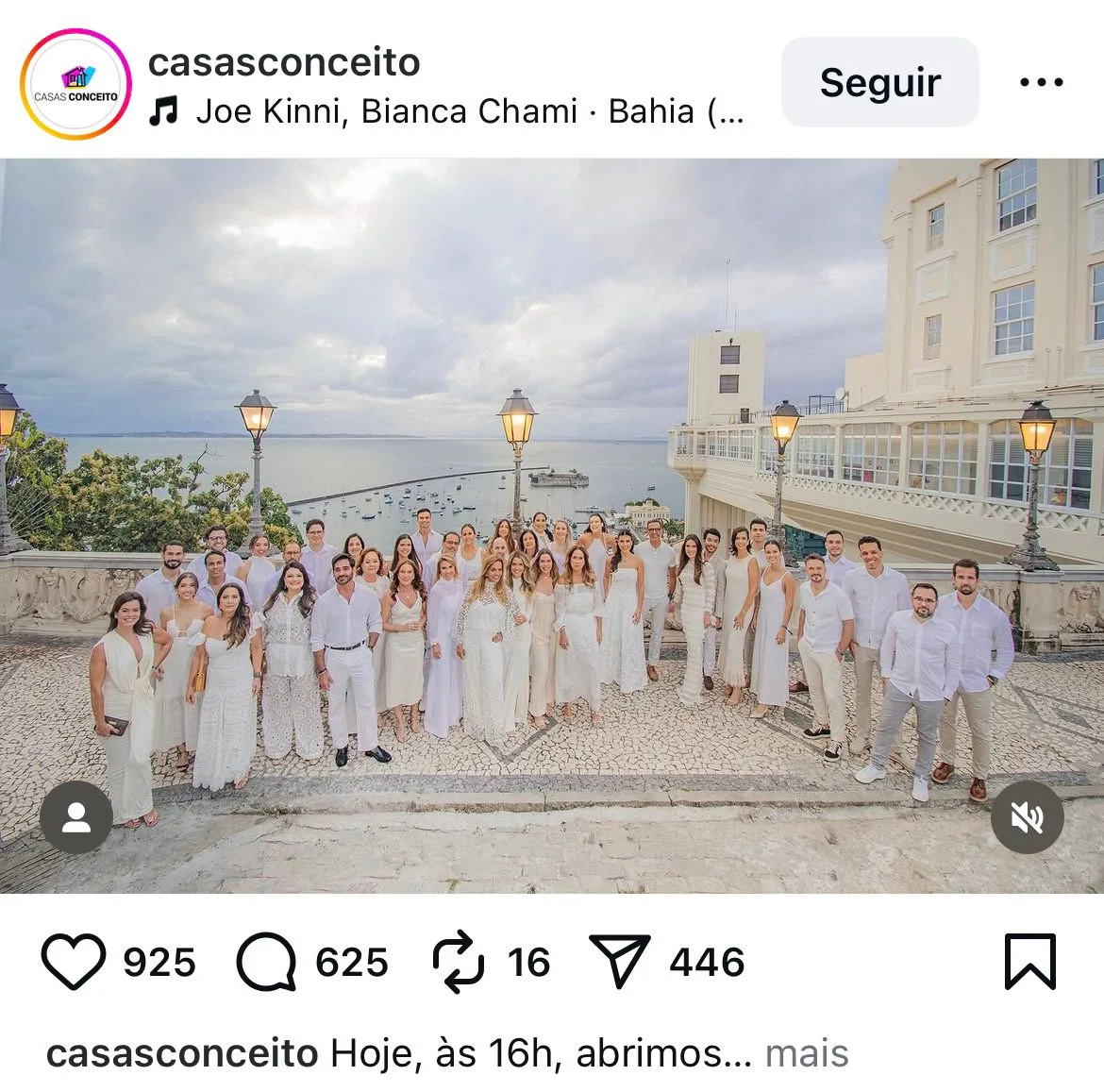Tap the group photo to pause the reel

click(x=552, y=526)
